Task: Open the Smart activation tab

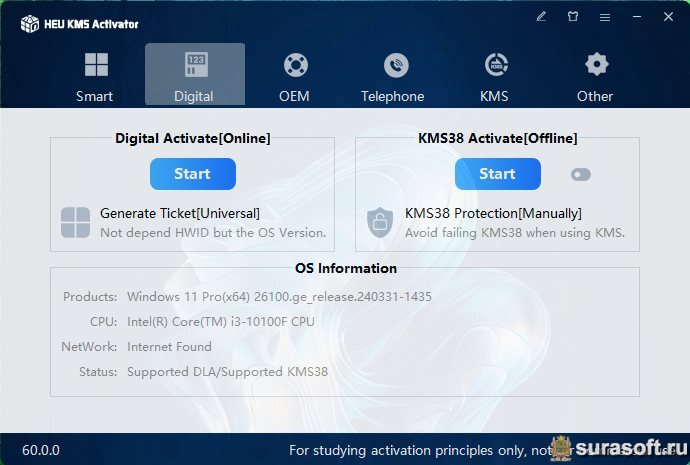Action: tap(95, 74)
